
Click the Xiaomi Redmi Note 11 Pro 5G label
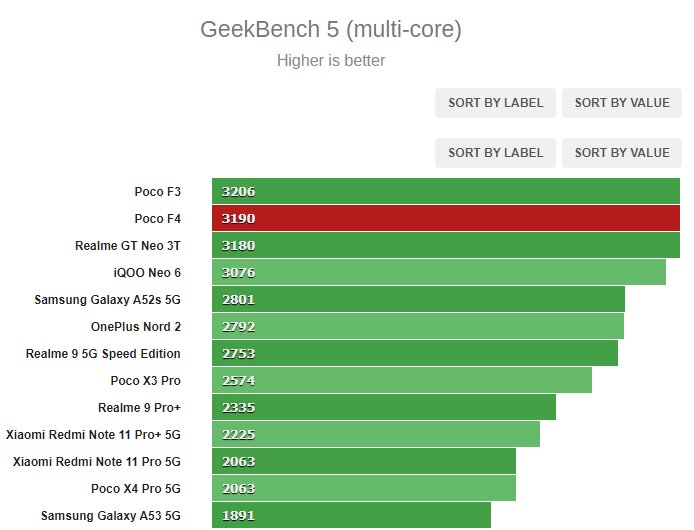[x=97, y=461]
